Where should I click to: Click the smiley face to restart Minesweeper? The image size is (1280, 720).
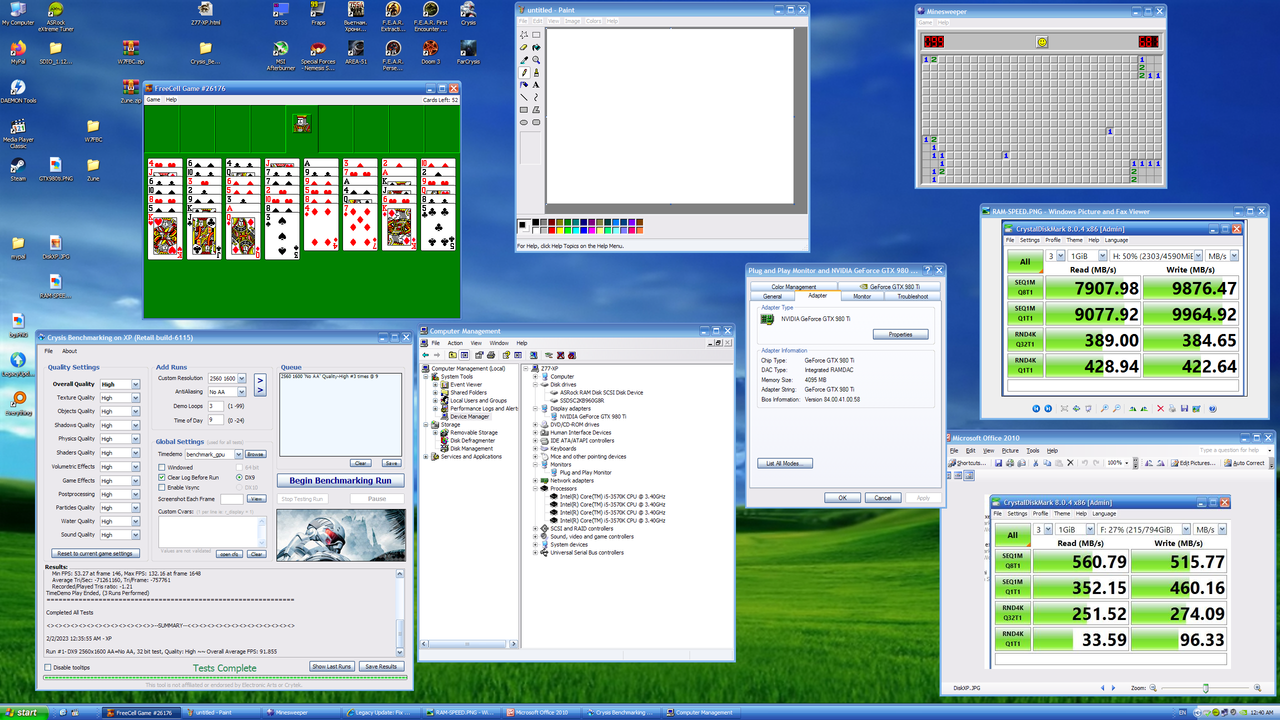[x=1040, y=42]
